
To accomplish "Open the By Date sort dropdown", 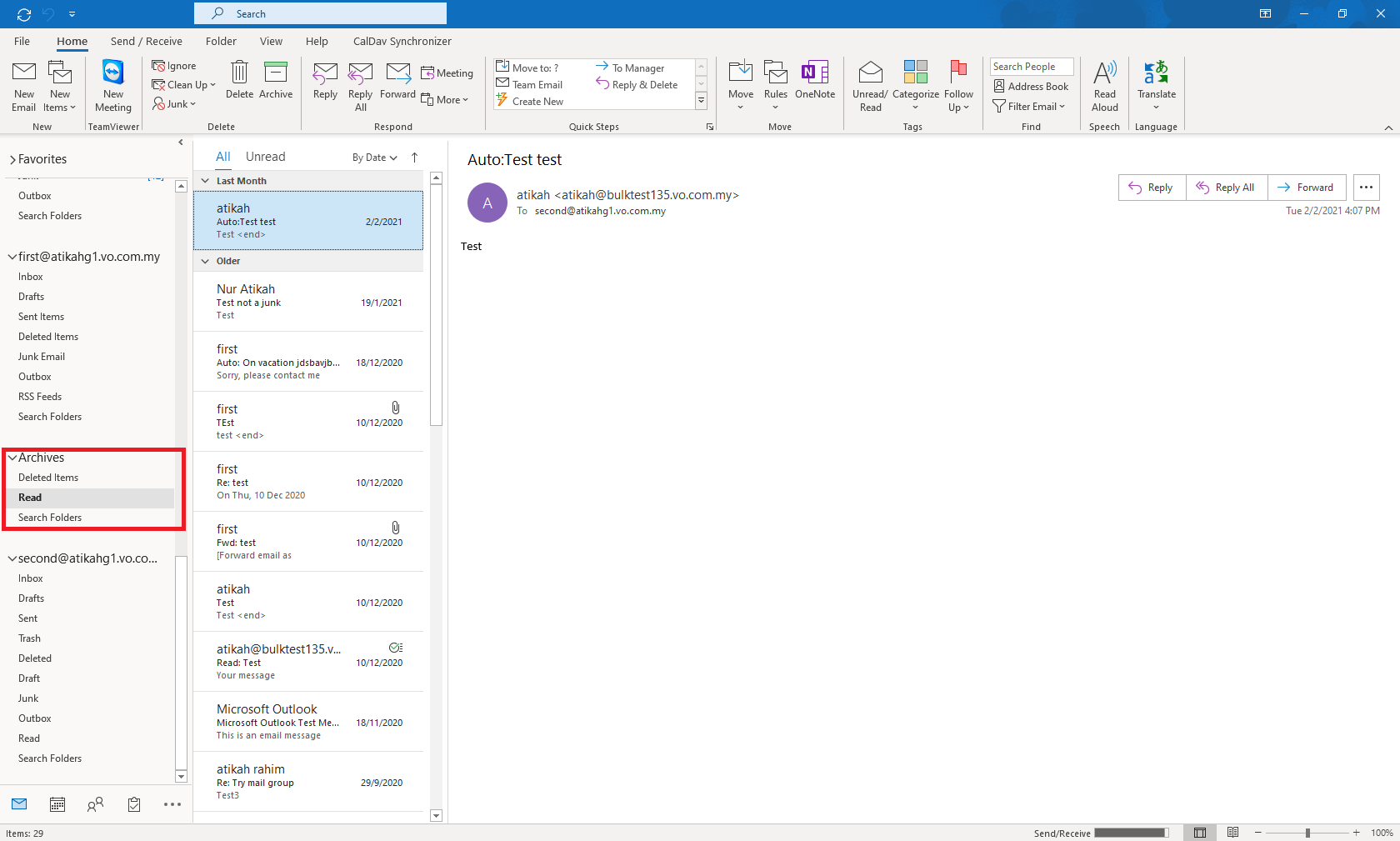I will pos(374,158).
